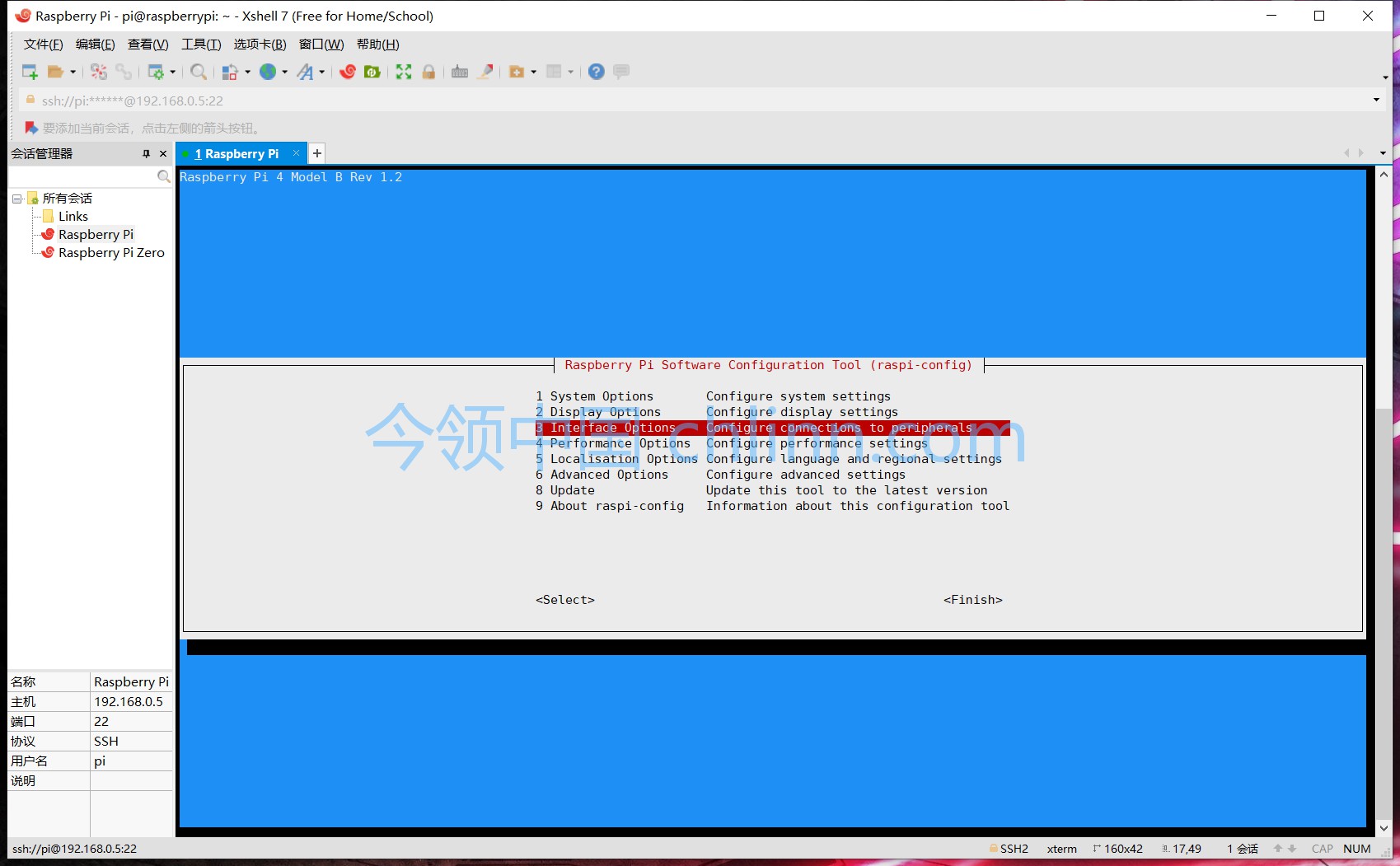Click the Find magnifier toolbar icon
This screenshot has height=866, width=1400.
click(x=199, y=72)
